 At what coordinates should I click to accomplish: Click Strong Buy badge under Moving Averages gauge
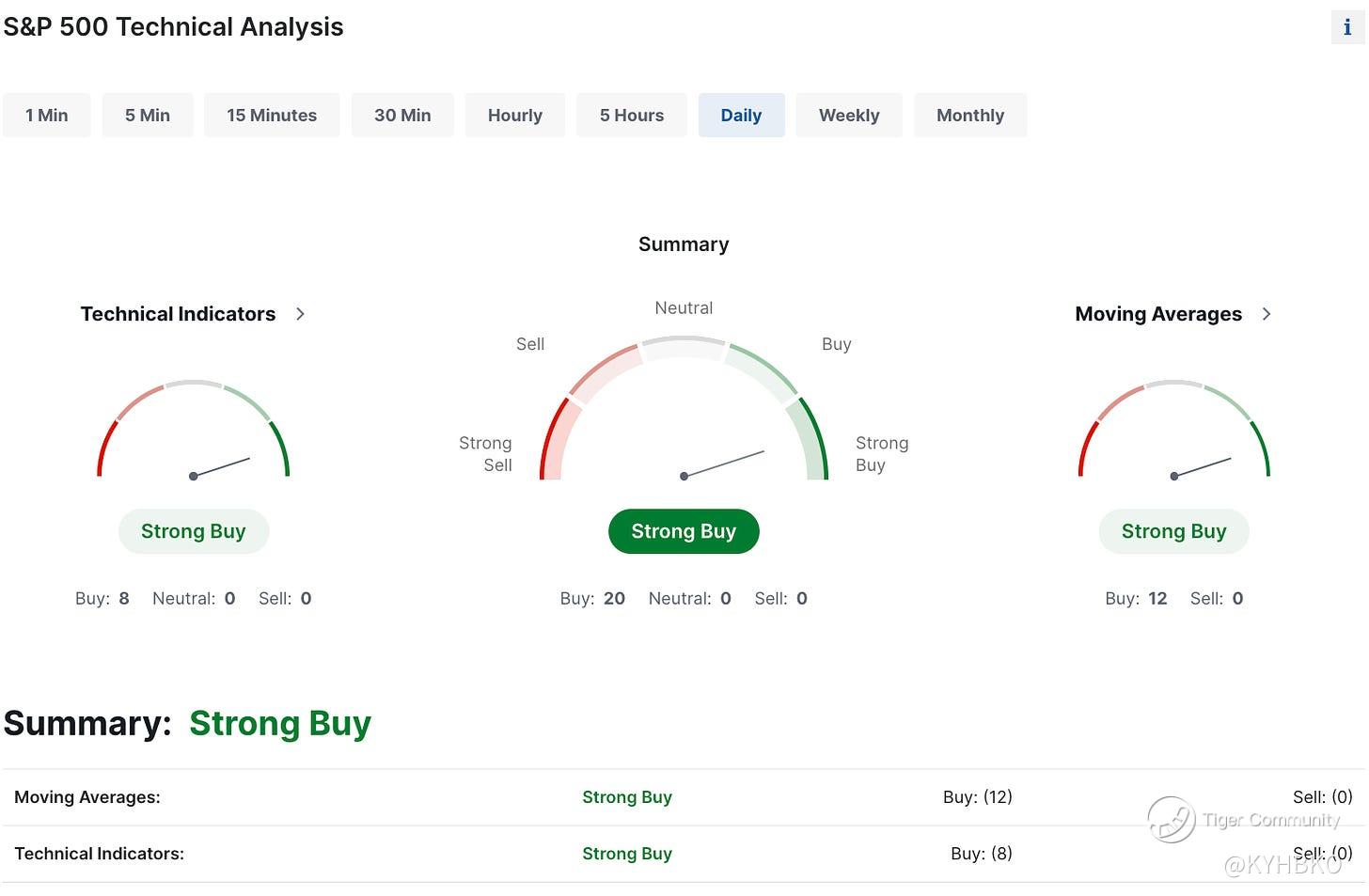tap(1173, 531)
